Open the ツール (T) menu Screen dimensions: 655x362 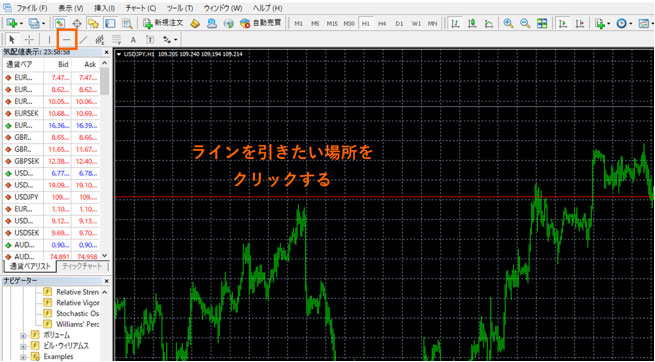tap(180, 8)
